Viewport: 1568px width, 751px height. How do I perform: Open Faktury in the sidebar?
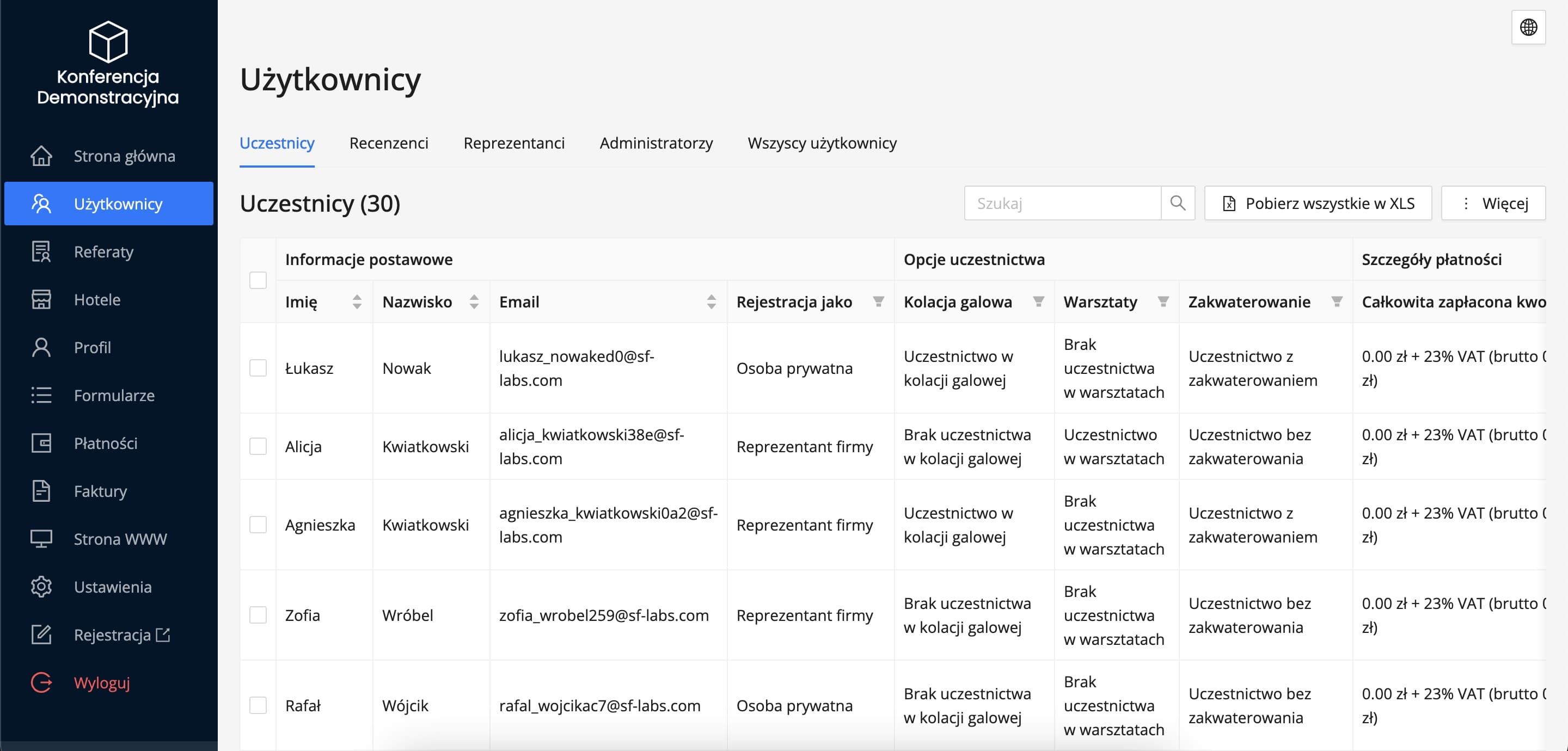tap(108, 490)
